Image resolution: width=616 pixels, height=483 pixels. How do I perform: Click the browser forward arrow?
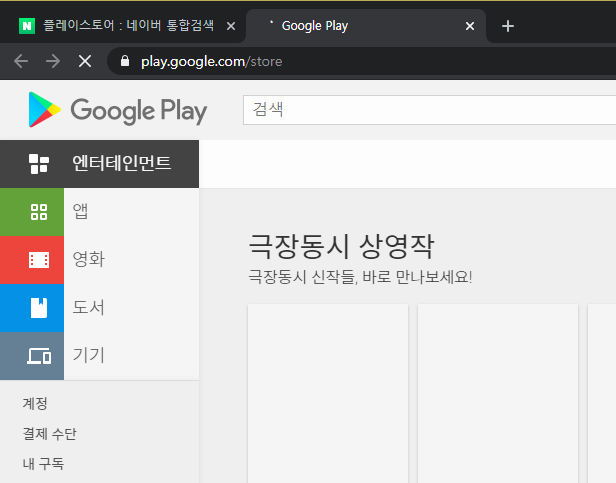tap(53, 61)
